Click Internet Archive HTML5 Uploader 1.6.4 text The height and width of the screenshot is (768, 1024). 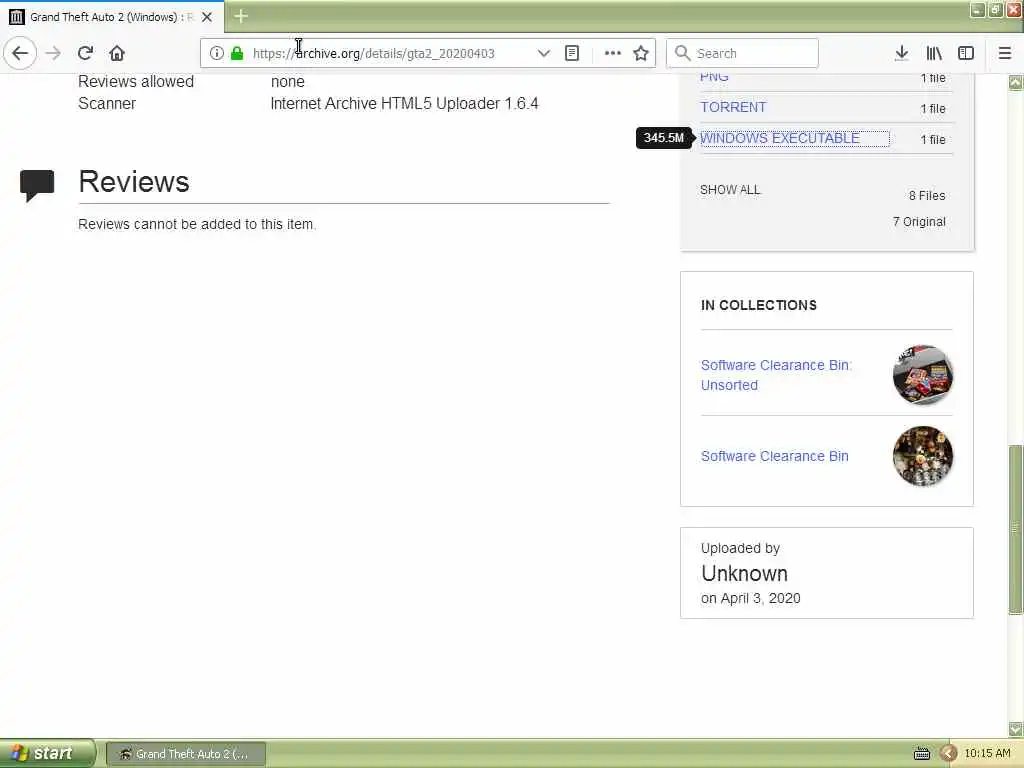[404, 103]
